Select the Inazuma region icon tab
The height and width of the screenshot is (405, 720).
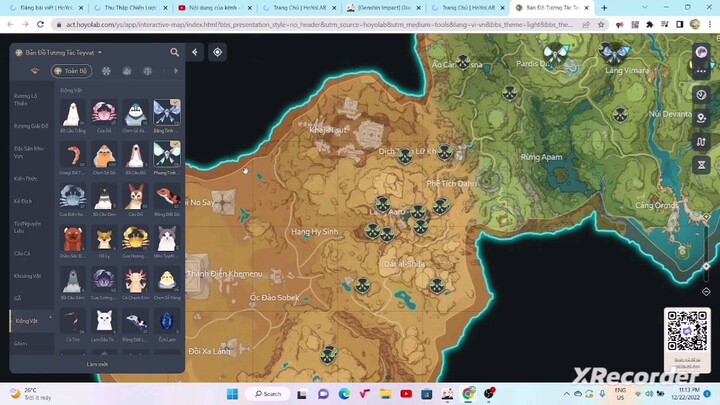pos(147,71)
